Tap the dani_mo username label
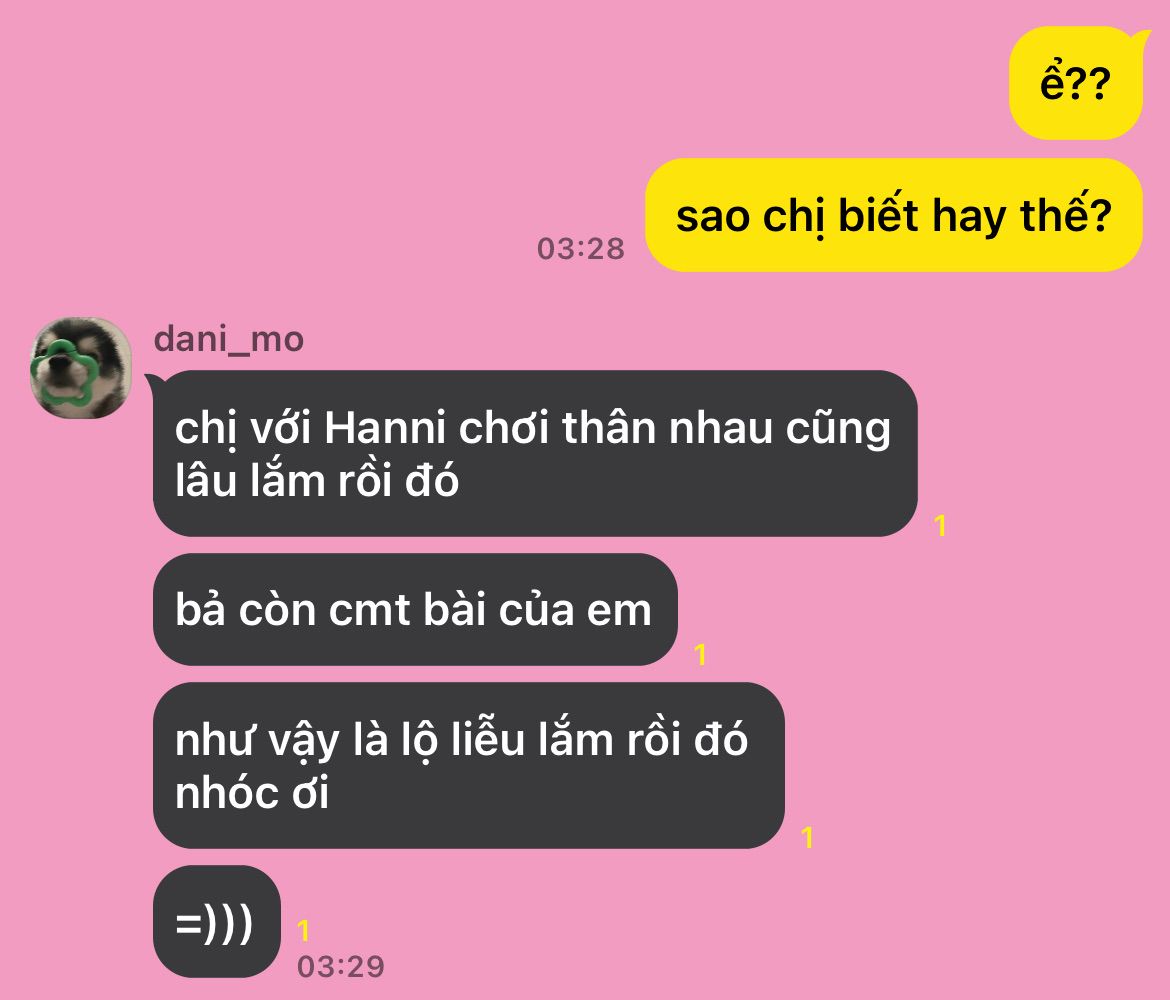 [x=228, y=340]
